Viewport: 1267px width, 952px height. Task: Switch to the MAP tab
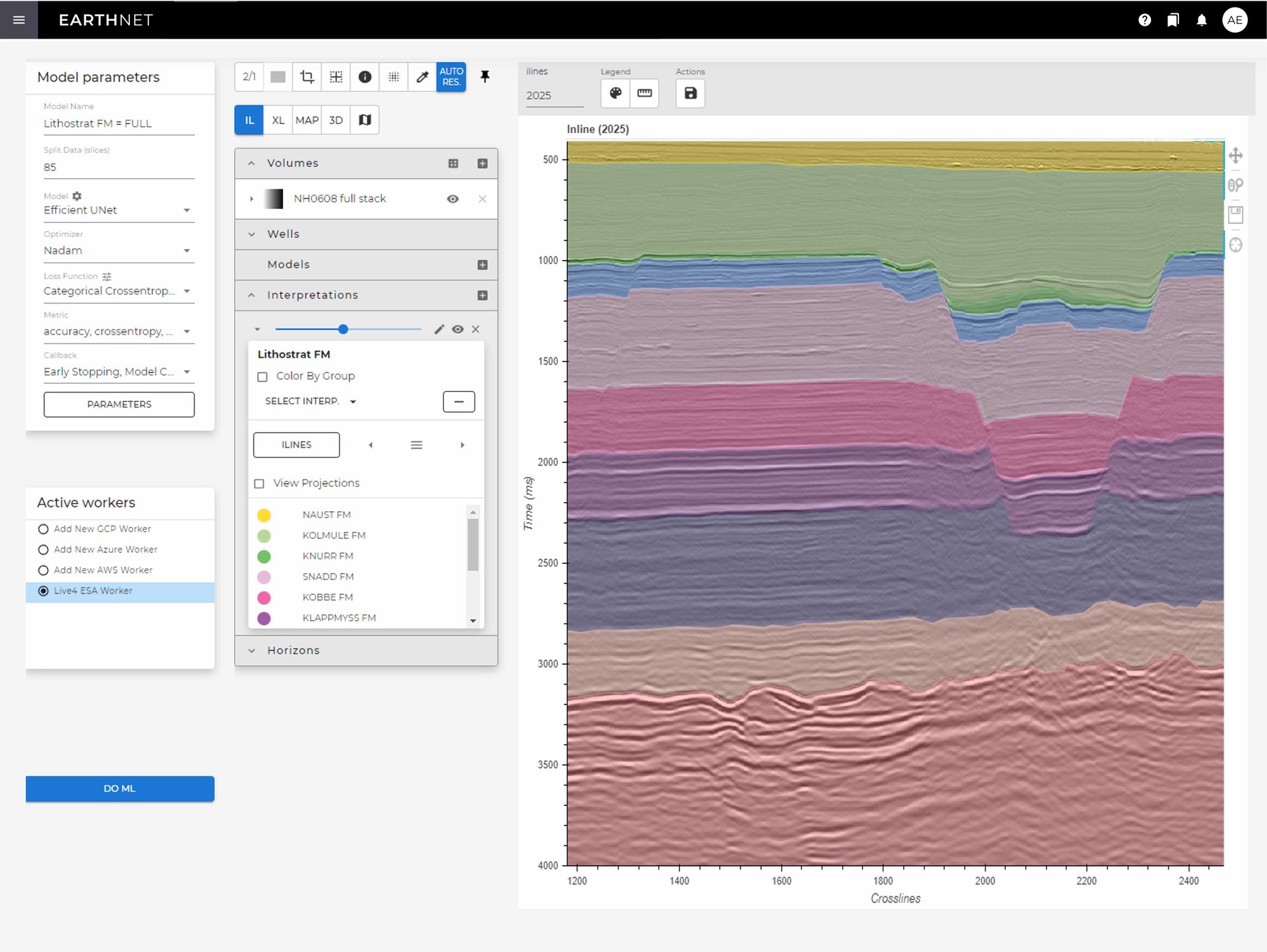pyautogui.click(x=307, y=119)
